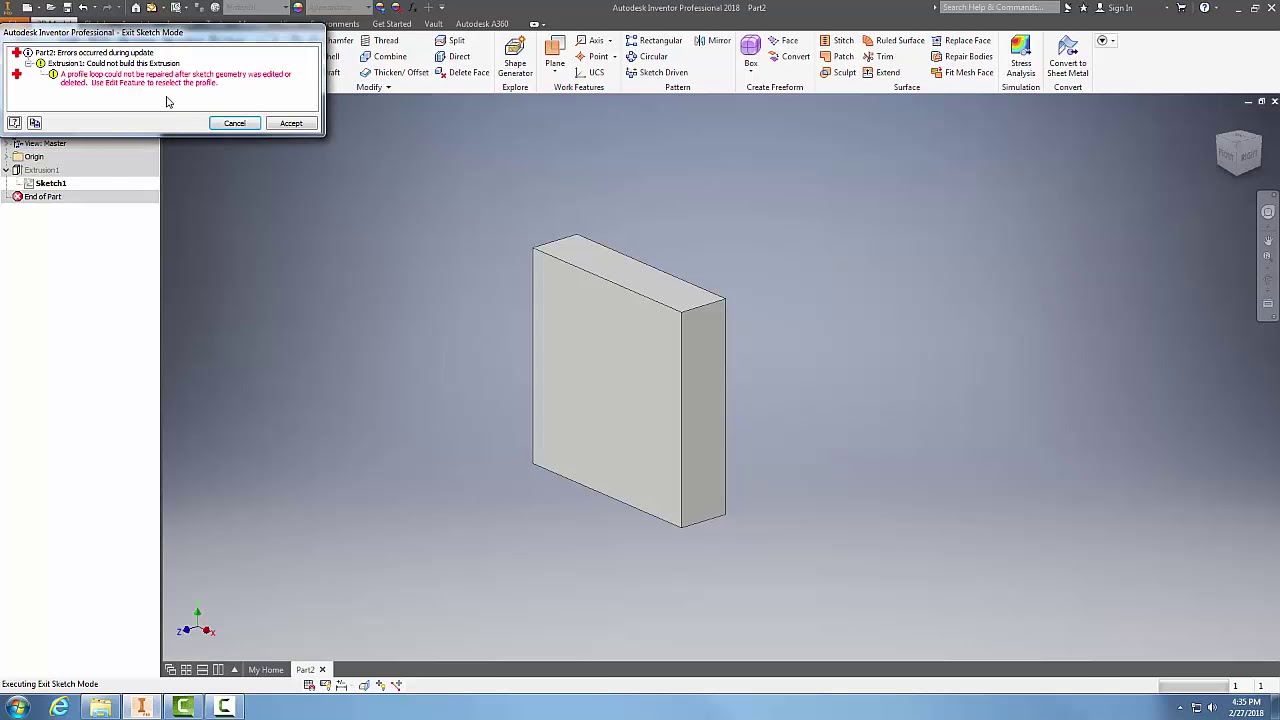Select the Split tool
The height and width of the screenshot is (720, 1280).
point(450,40)
